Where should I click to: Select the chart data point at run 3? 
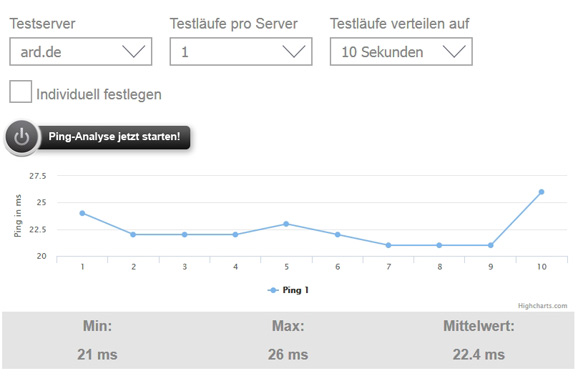pyautogui.click(x=184, y=235)
